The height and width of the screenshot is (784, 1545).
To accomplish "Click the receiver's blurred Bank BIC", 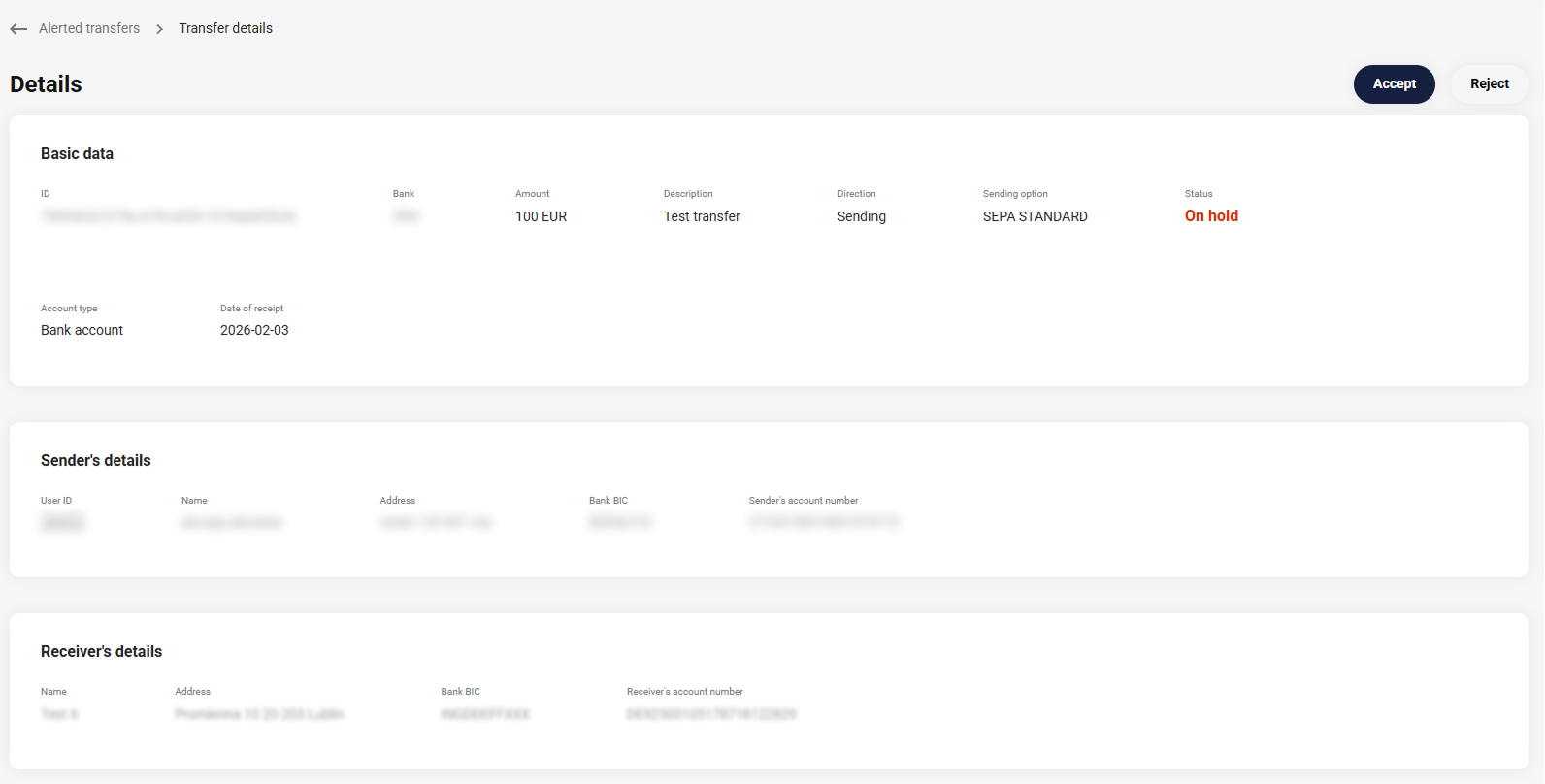I will (485, 714).
